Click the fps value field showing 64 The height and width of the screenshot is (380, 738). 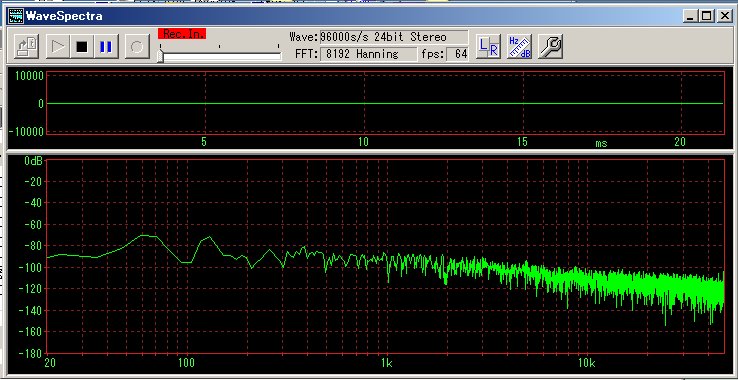pyautogui.click(x=457, y=54)
